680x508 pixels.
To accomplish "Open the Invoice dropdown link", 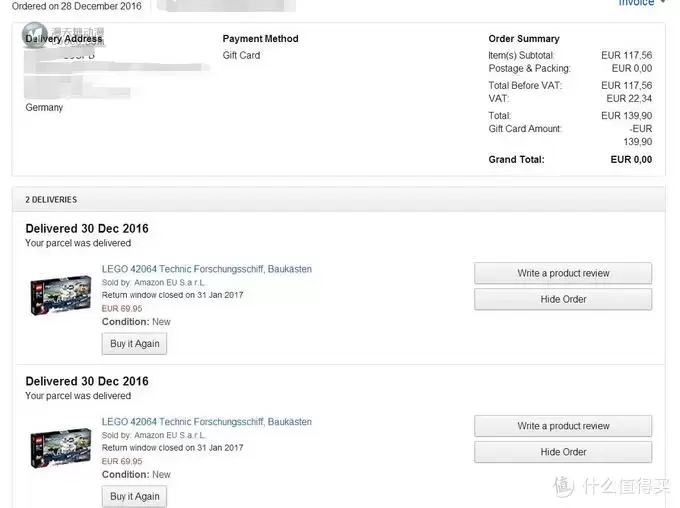I will point(641,3).
